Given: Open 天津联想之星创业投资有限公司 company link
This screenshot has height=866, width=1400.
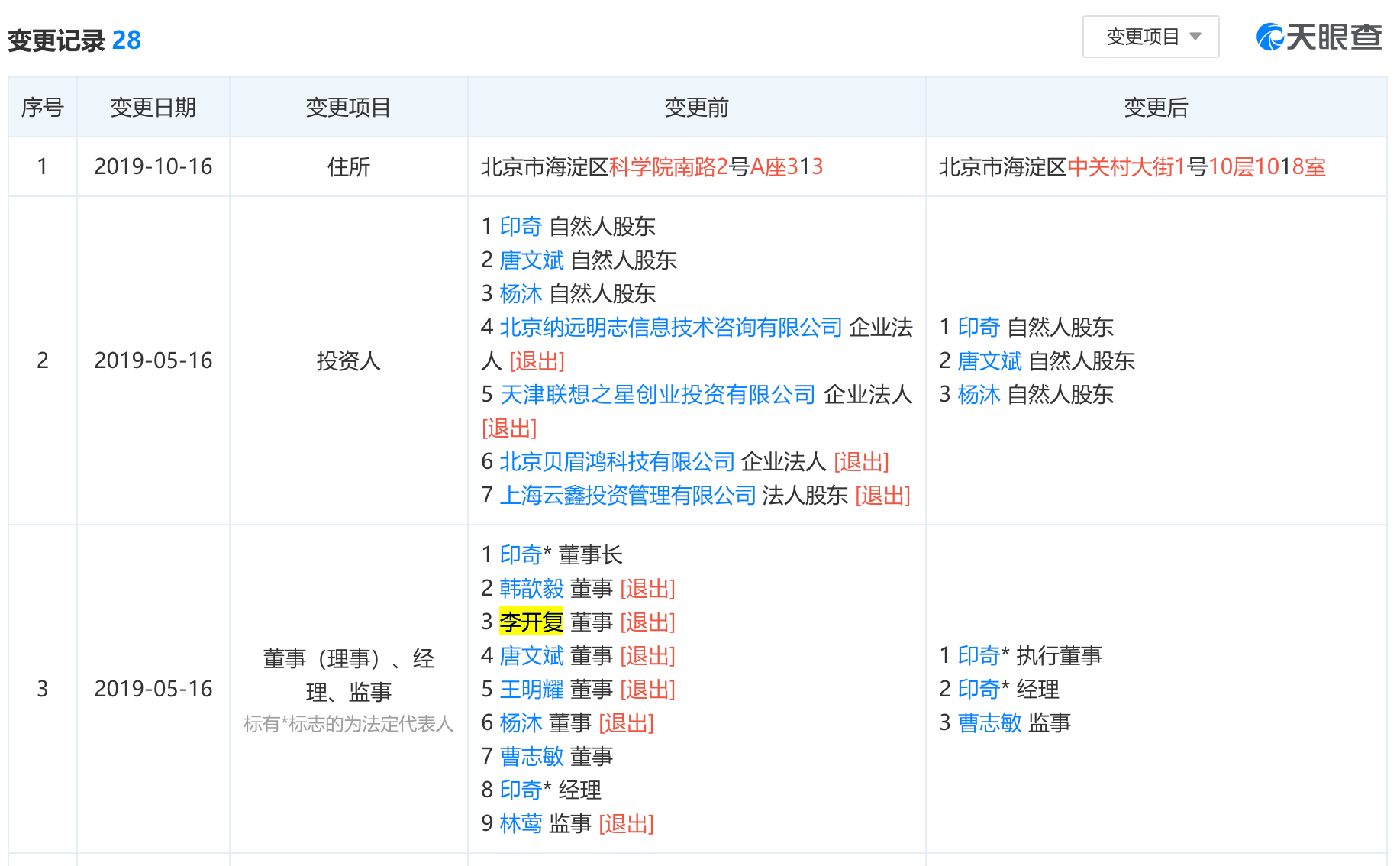Looking at the screenshot, I should click(x=658, y=394).
